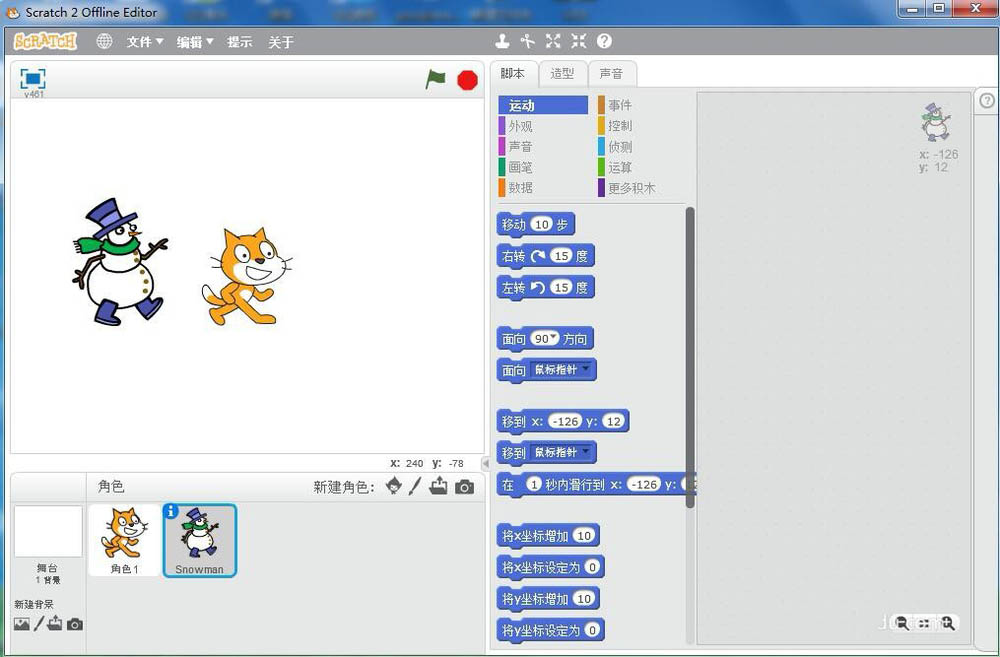Choose backdrop from library
The height and width of the screenshot is (657, 1000).
(22, 624)
